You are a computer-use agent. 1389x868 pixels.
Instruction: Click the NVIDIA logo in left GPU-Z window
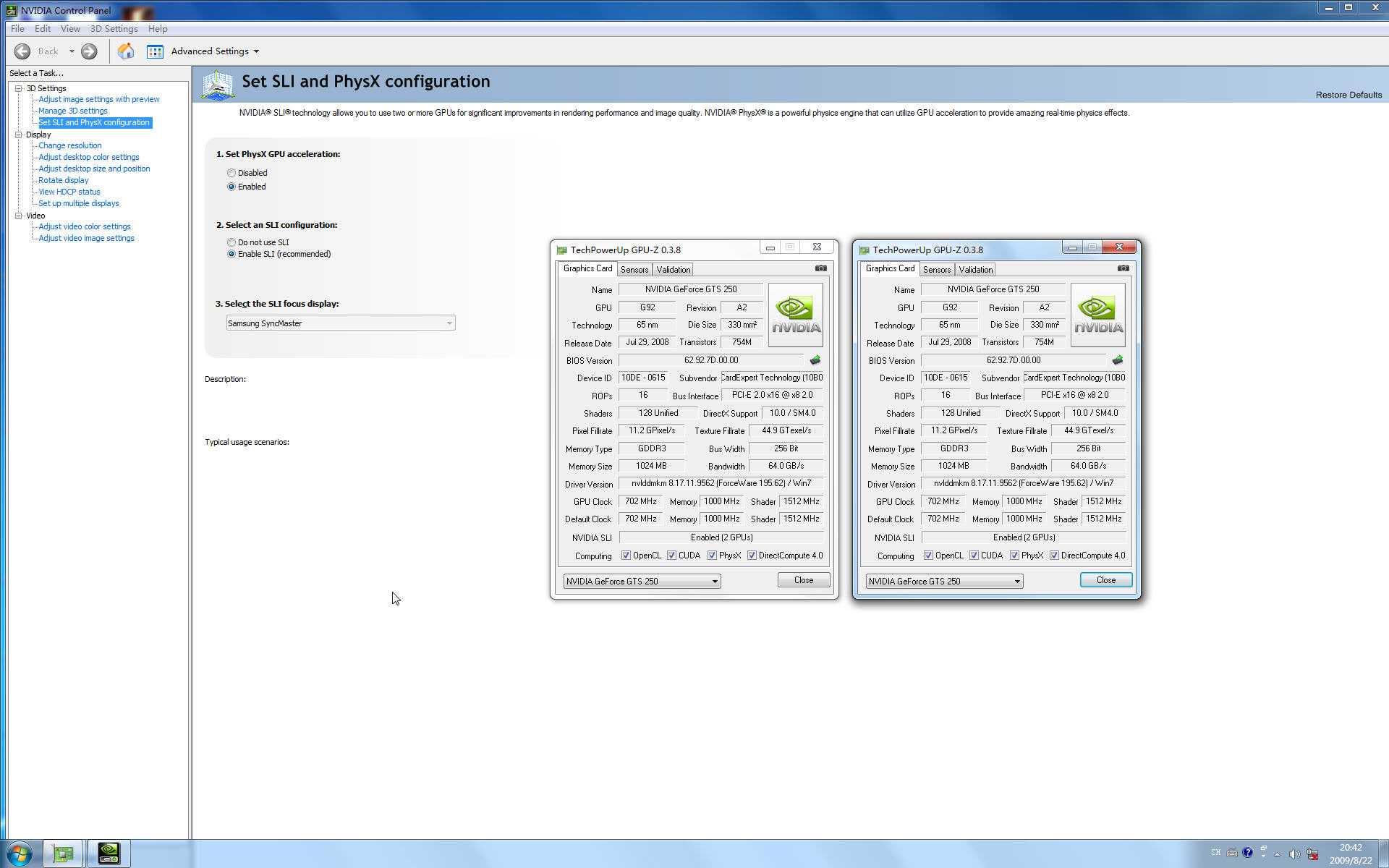[x=795, y=315]
